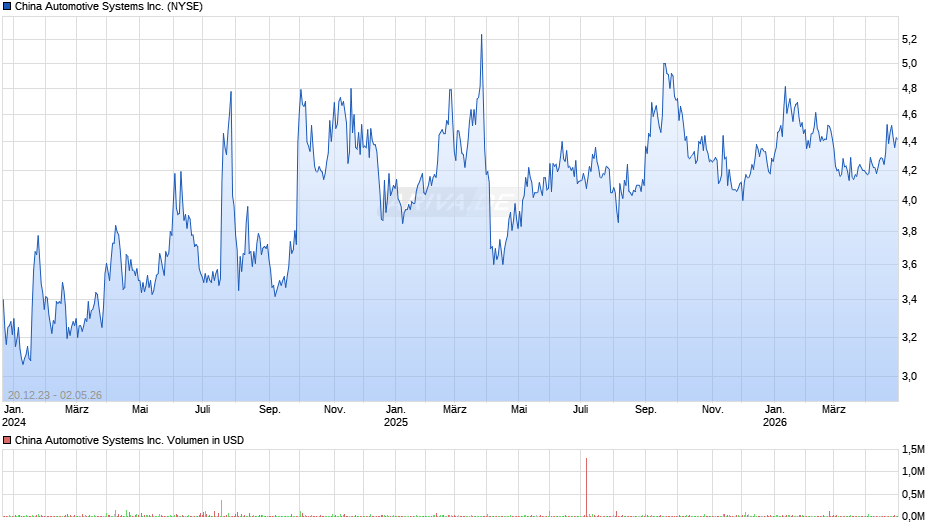Click the 'Jan. 2026' time axis label
This screenshot has width=940, height=526.
pyautogui.click(x=775, y=416)
